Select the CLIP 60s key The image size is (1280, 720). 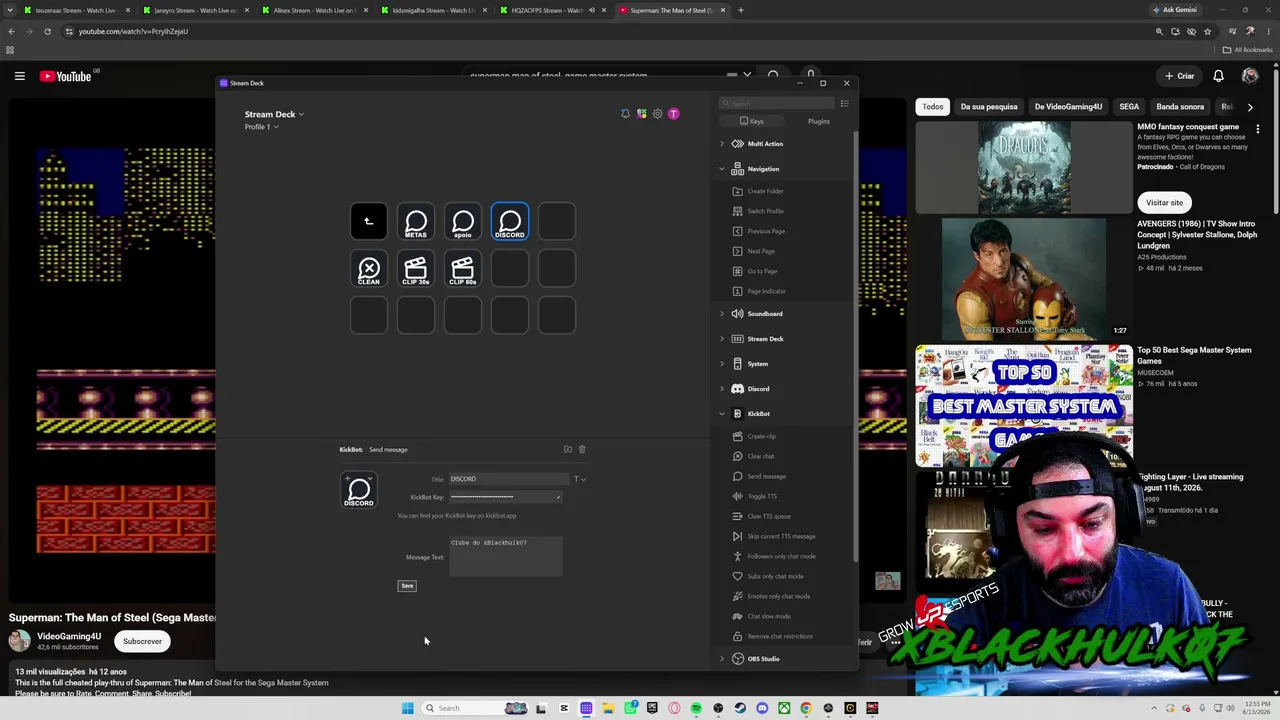coord(463,269)
